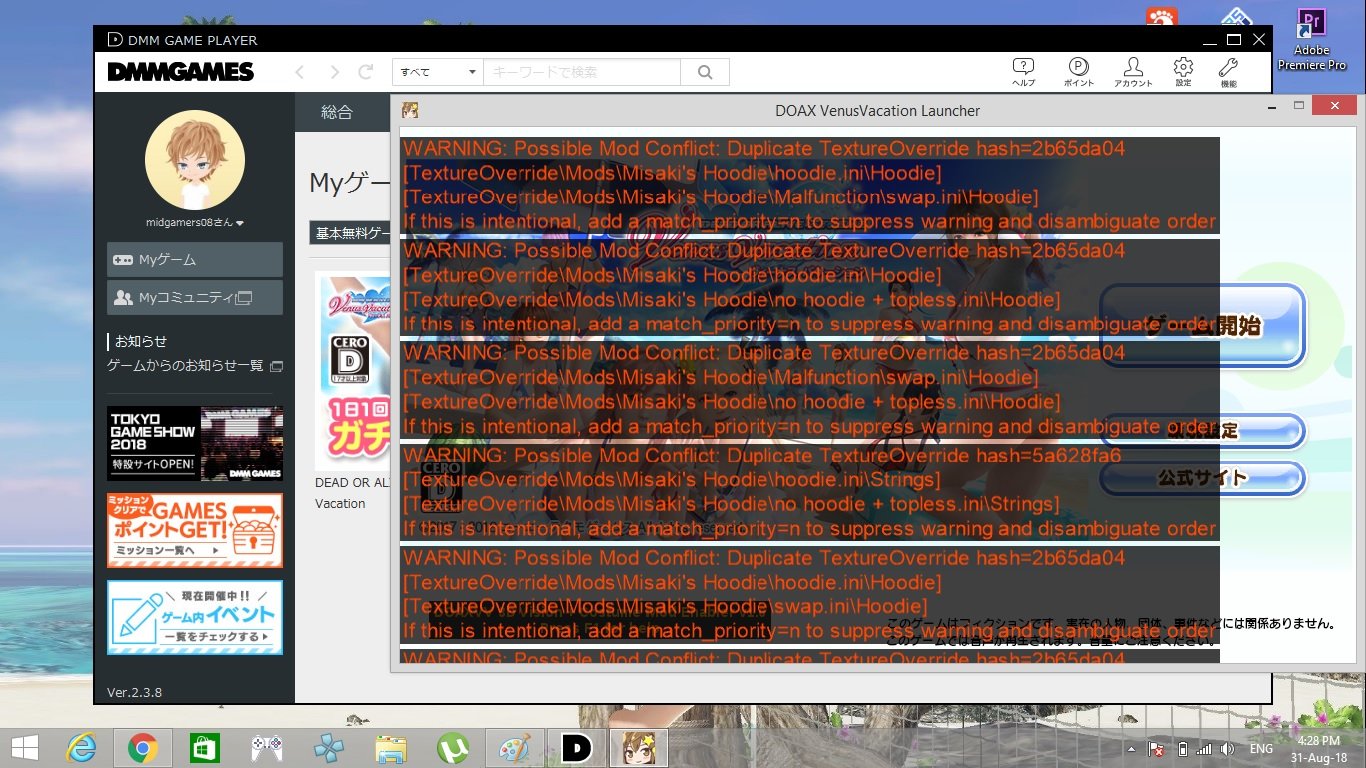This screenshot has width=1366, height=768.
Task: Select the 基本無料ゲーム filter
Action: click(350, 233)
